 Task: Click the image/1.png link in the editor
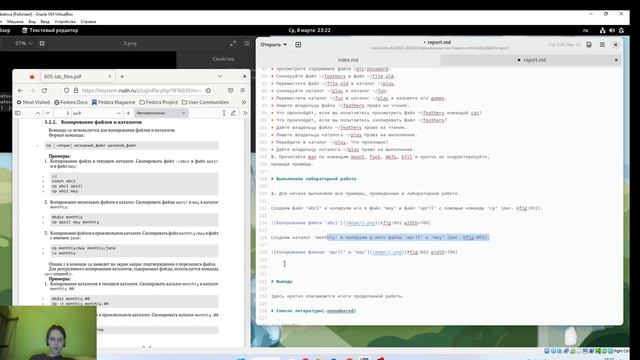coord(360,223)
